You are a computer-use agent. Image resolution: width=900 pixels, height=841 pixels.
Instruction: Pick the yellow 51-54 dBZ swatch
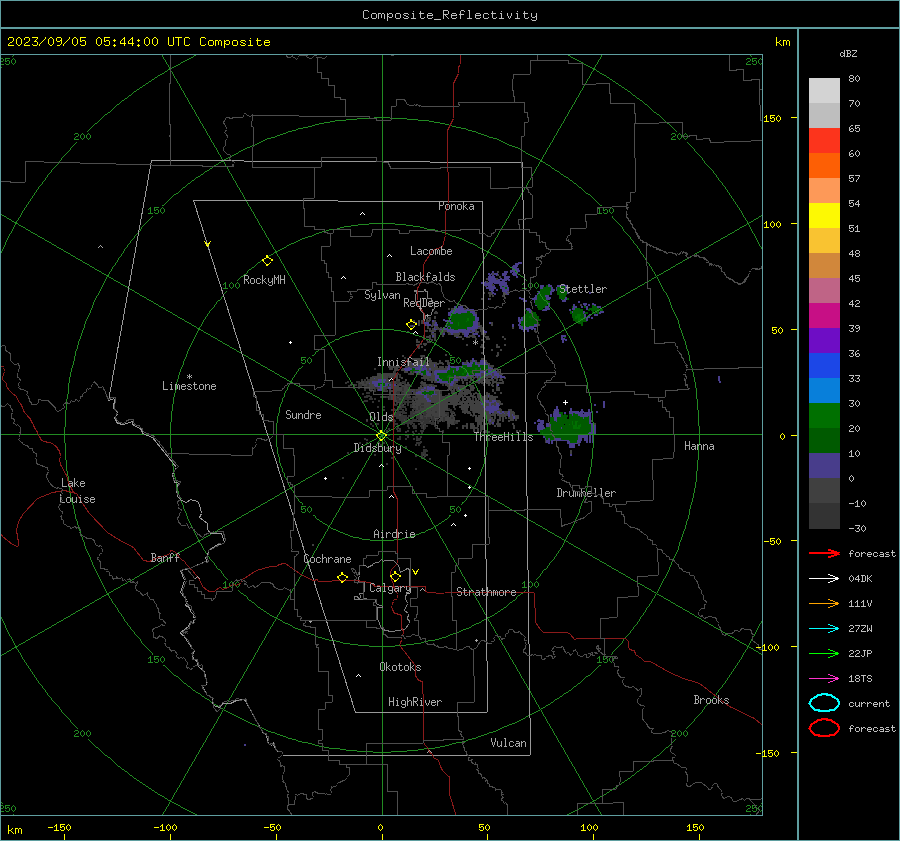(x=824, y=216)
